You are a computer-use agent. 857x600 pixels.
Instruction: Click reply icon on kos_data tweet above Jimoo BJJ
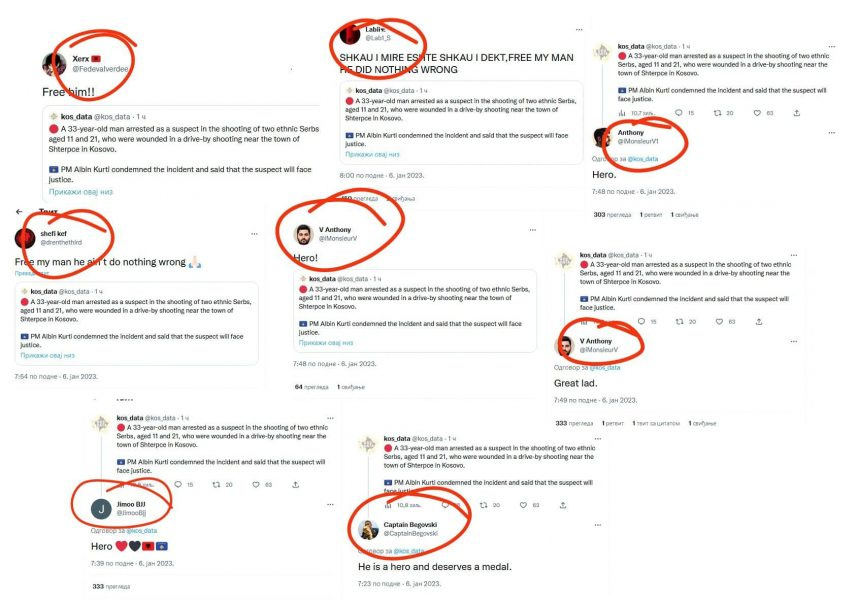coord(178,485)
